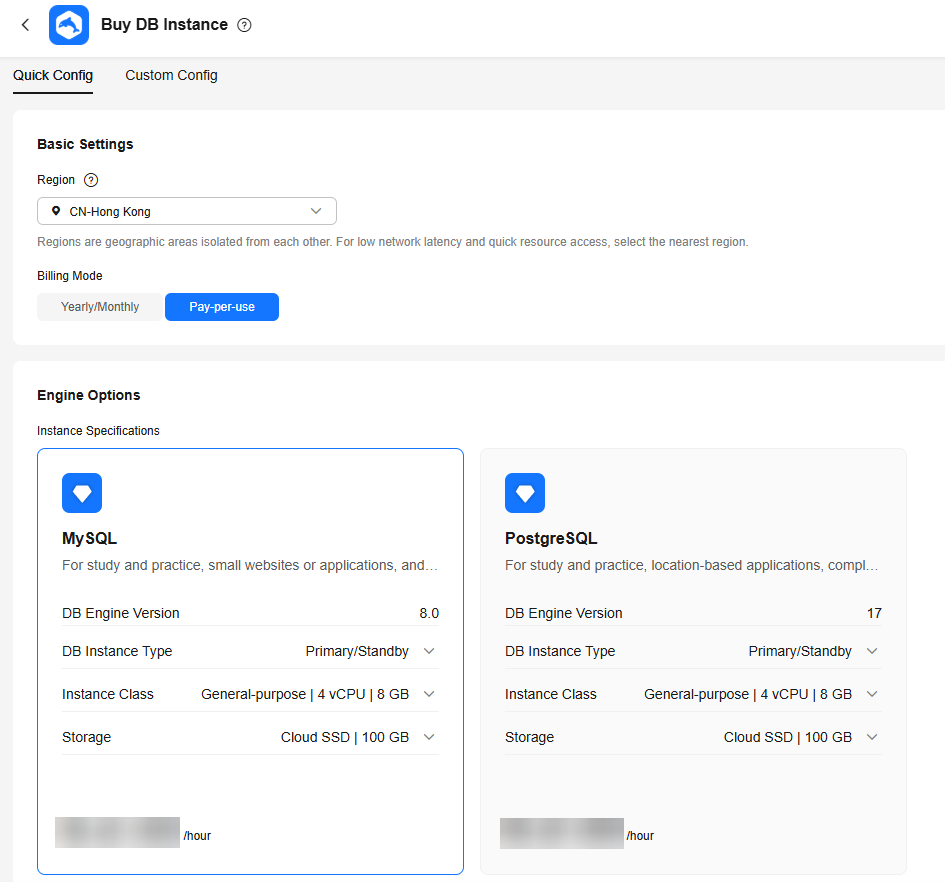The height and width of the screenshot is (882, 945).
Task: Click the MySQL diamond engine icon
Action: [82, 493]
